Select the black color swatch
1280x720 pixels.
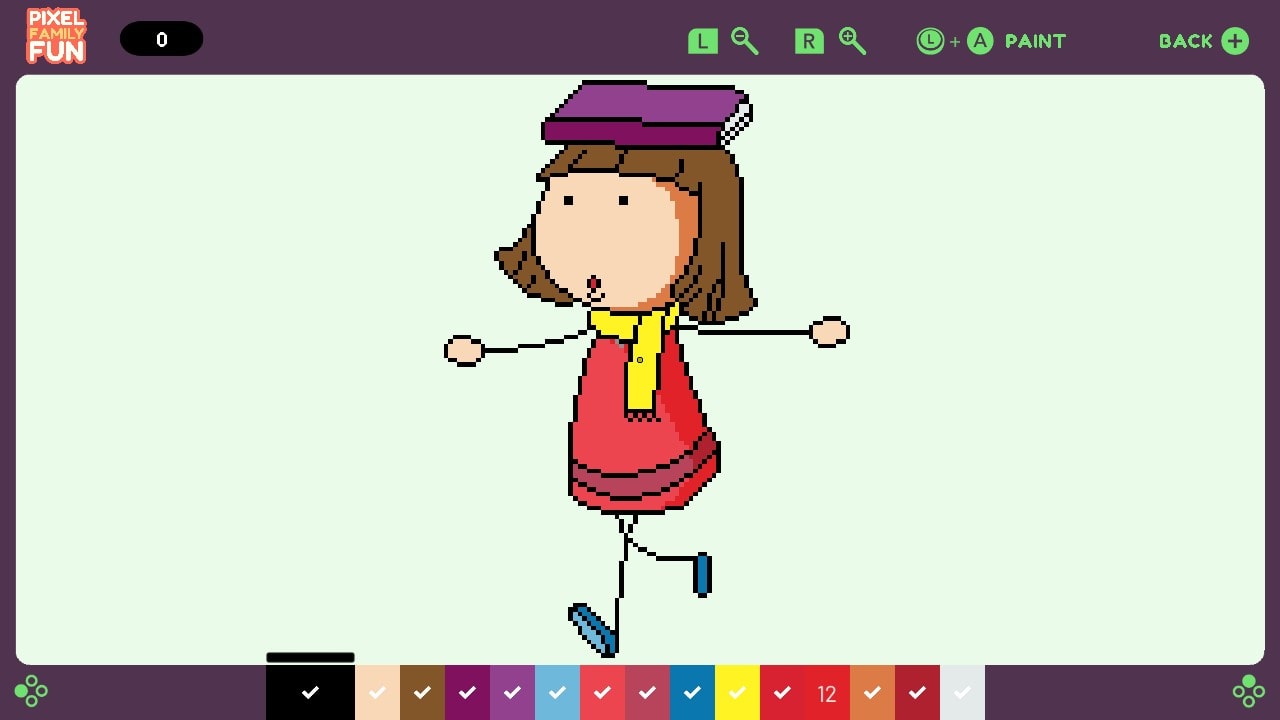click(310, 691)
